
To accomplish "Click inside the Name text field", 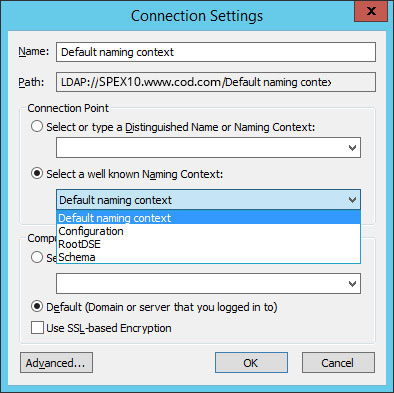I will tap(216, 52).
